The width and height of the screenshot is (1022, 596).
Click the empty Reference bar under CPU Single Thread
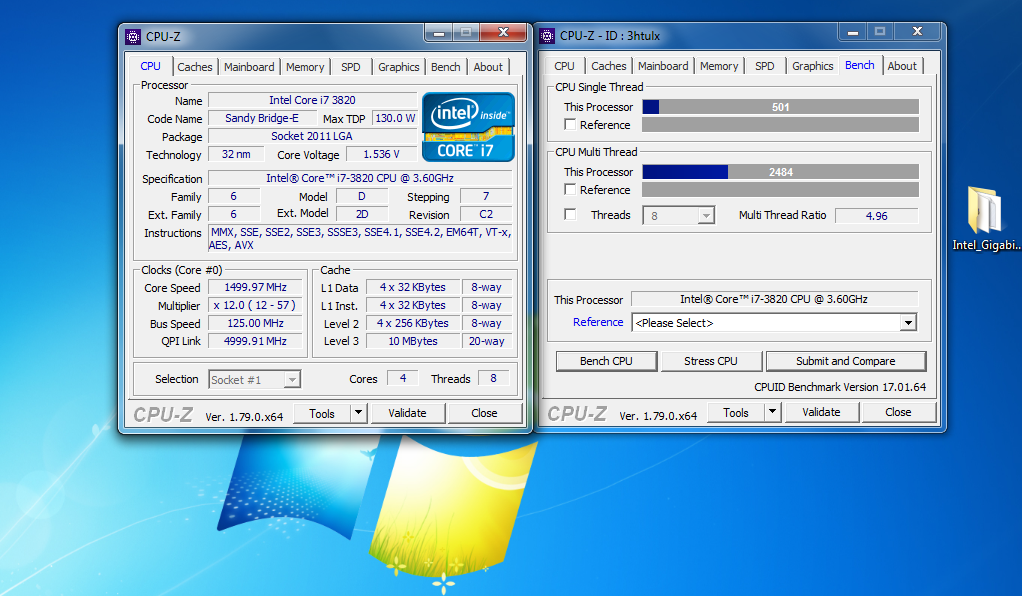781,125
